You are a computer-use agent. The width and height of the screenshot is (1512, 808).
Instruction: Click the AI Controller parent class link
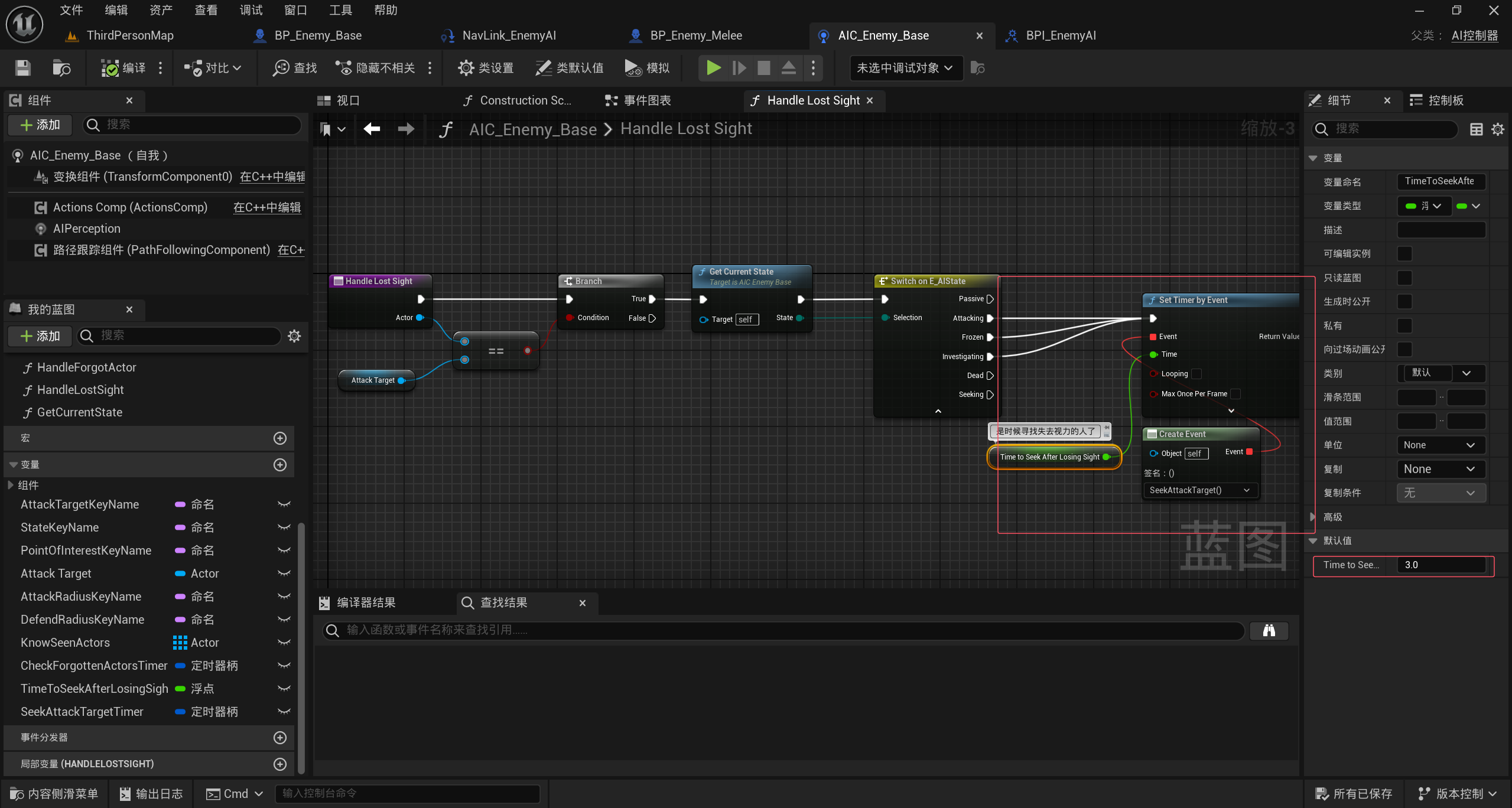pos(1475,35)
